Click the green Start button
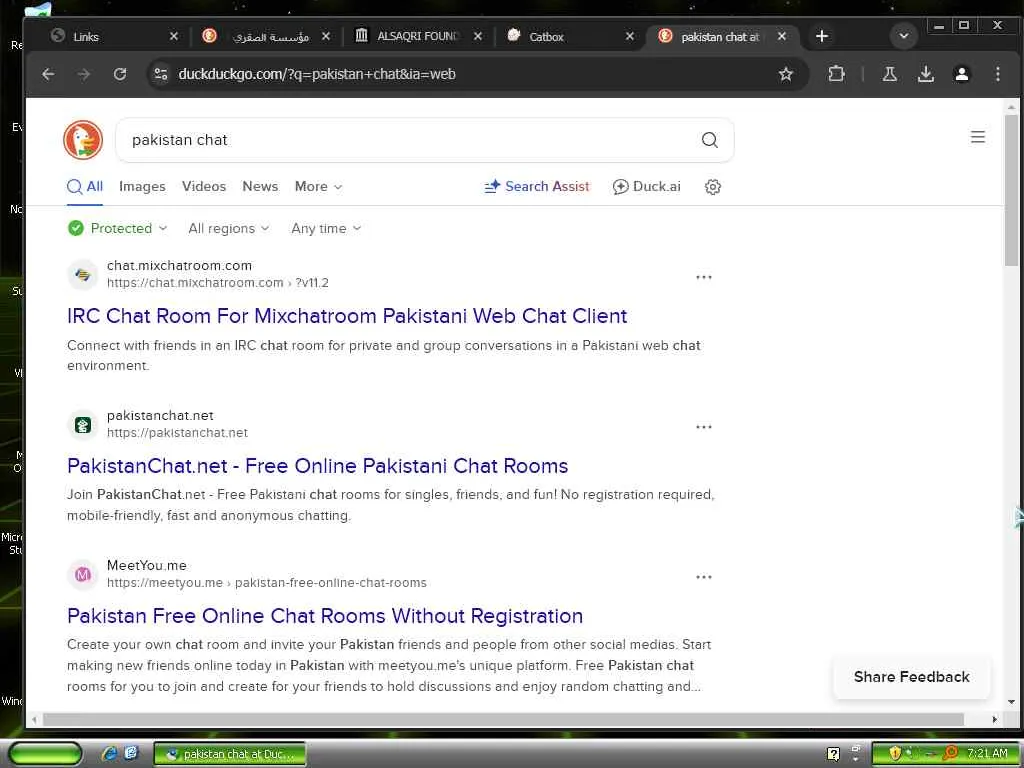 (x=44, y=754)
